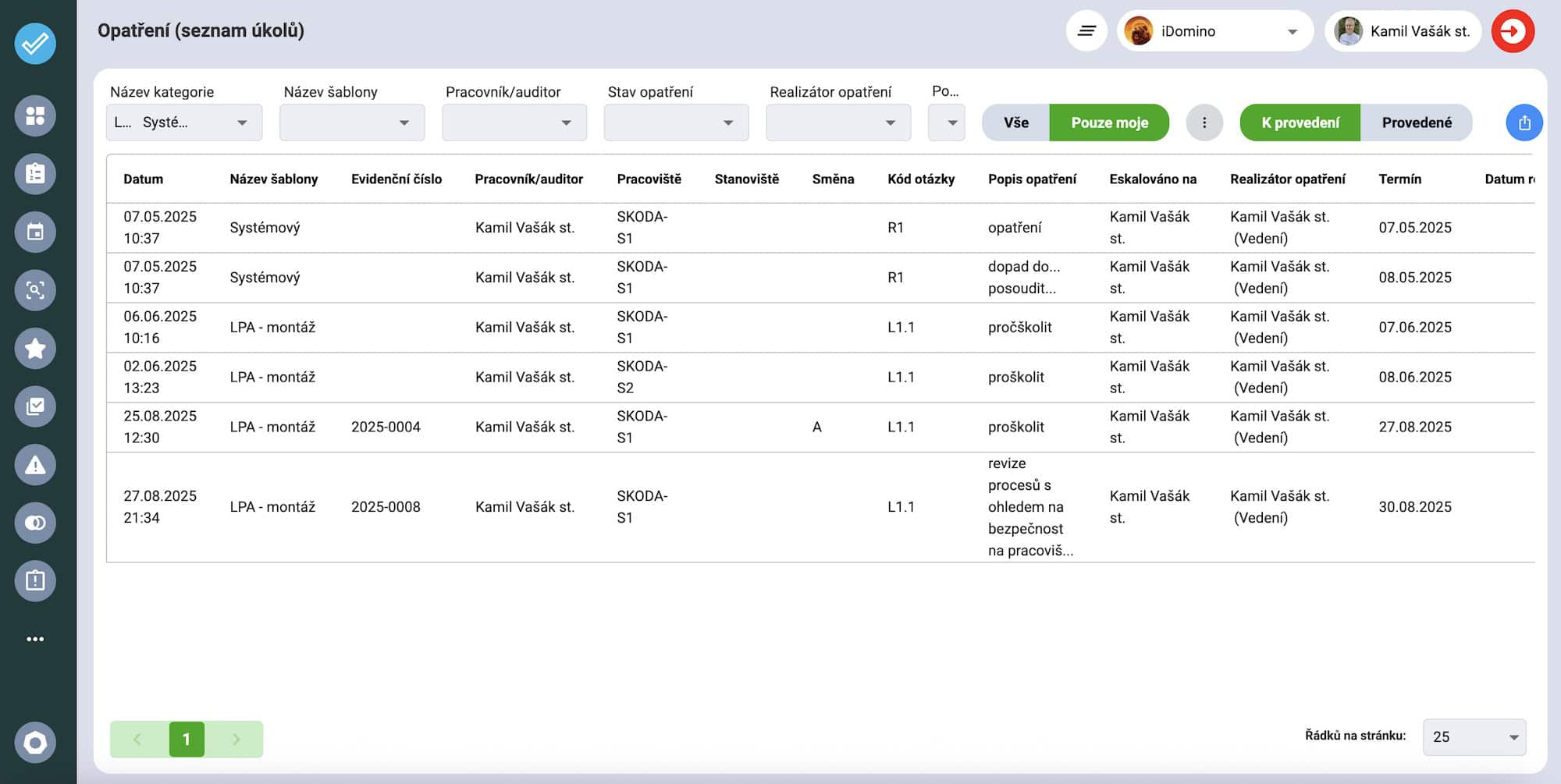
Task: Toggle filter to Pouze moje
Action: [1109, 123]
